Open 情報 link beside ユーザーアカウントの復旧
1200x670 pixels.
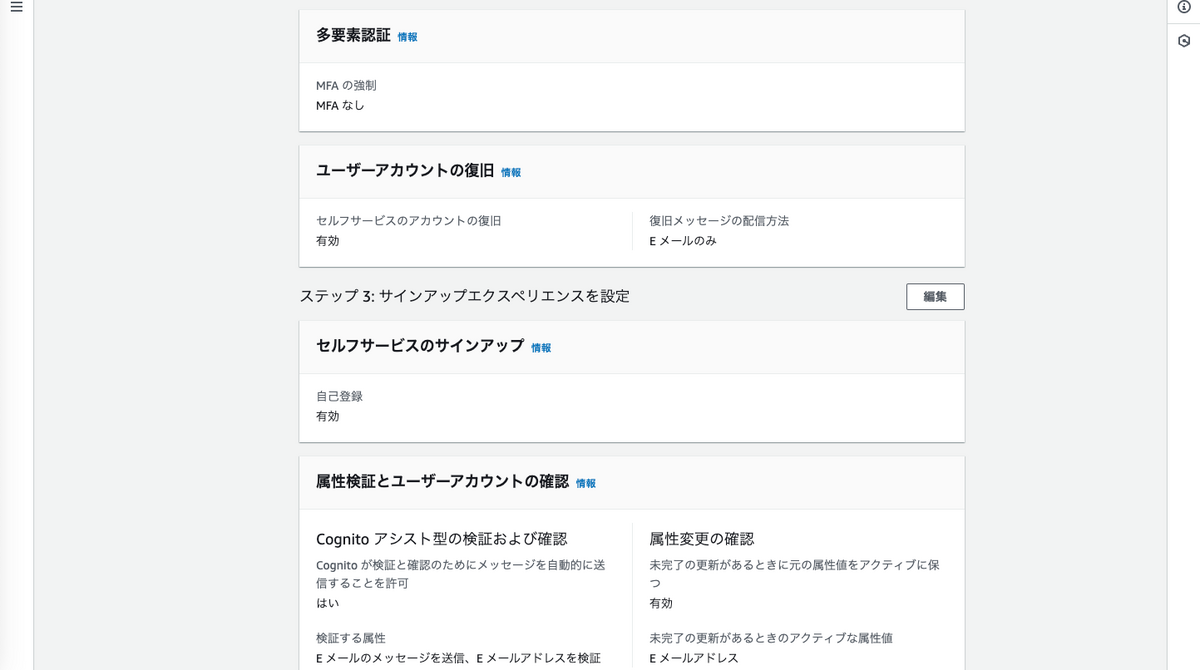[x=511, y=172]
